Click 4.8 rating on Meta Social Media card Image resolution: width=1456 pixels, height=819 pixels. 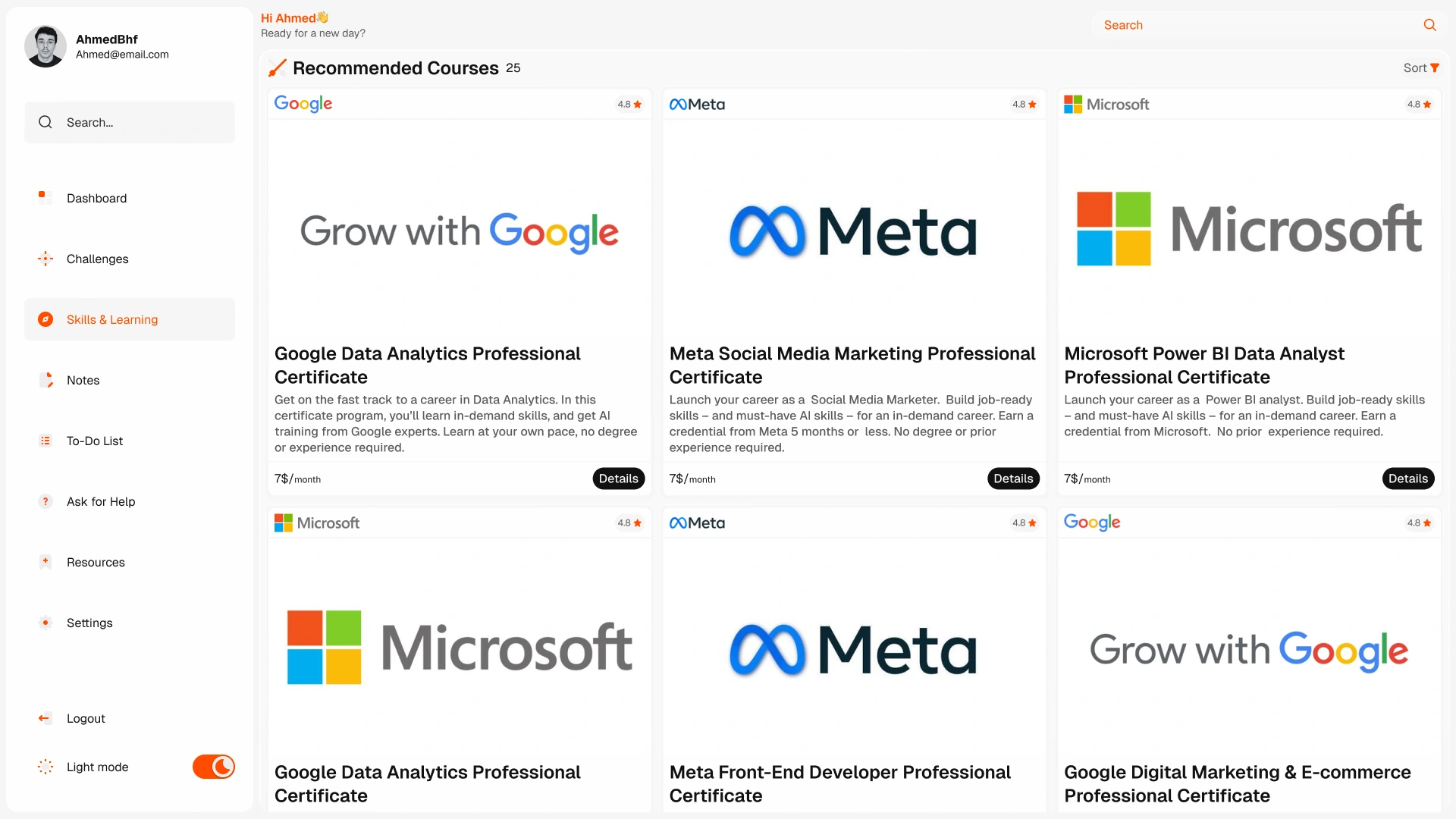[x=1025, y=105]
